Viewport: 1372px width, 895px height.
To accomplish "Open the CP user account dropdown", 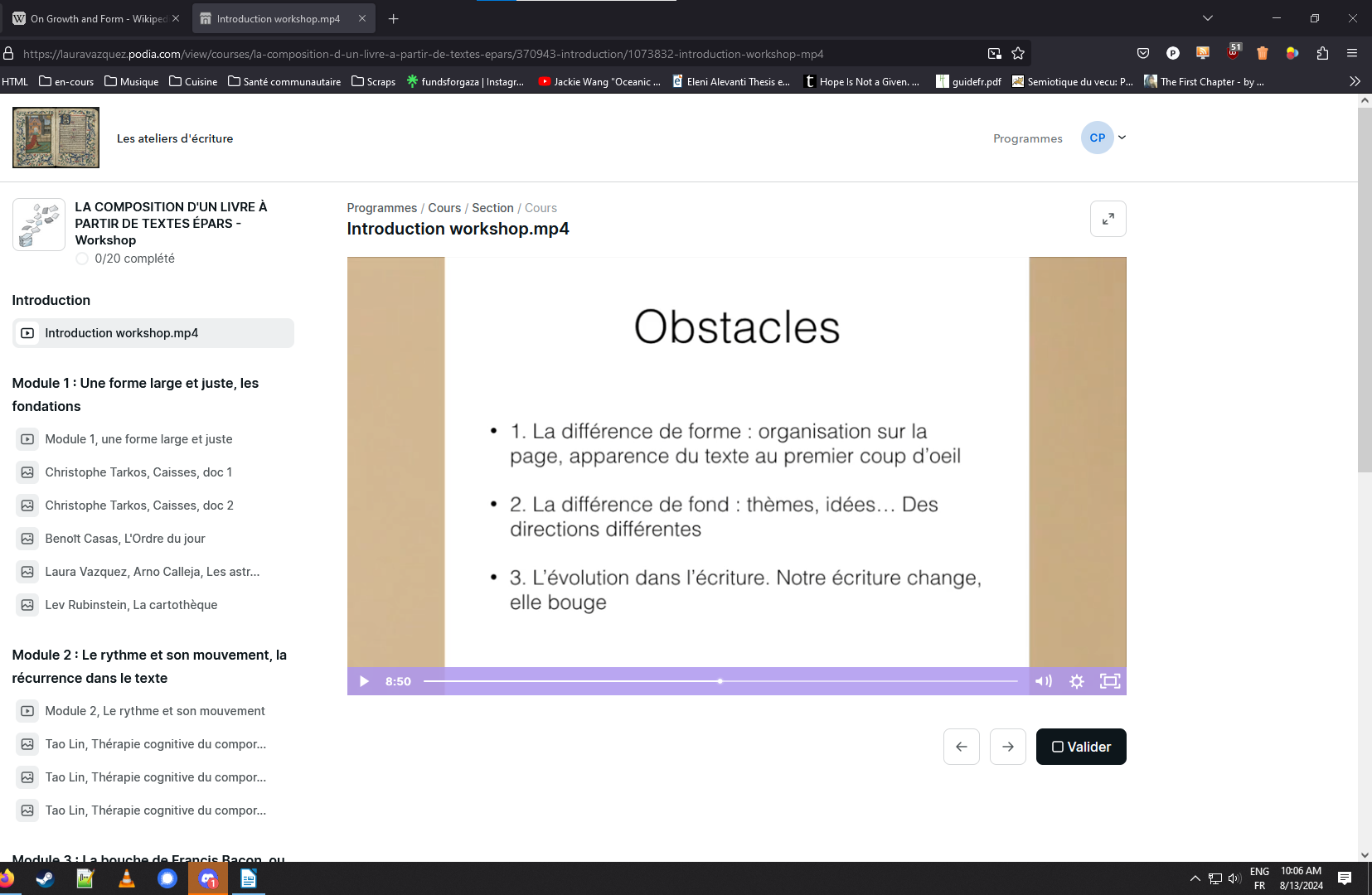I will pos(1122,138).
